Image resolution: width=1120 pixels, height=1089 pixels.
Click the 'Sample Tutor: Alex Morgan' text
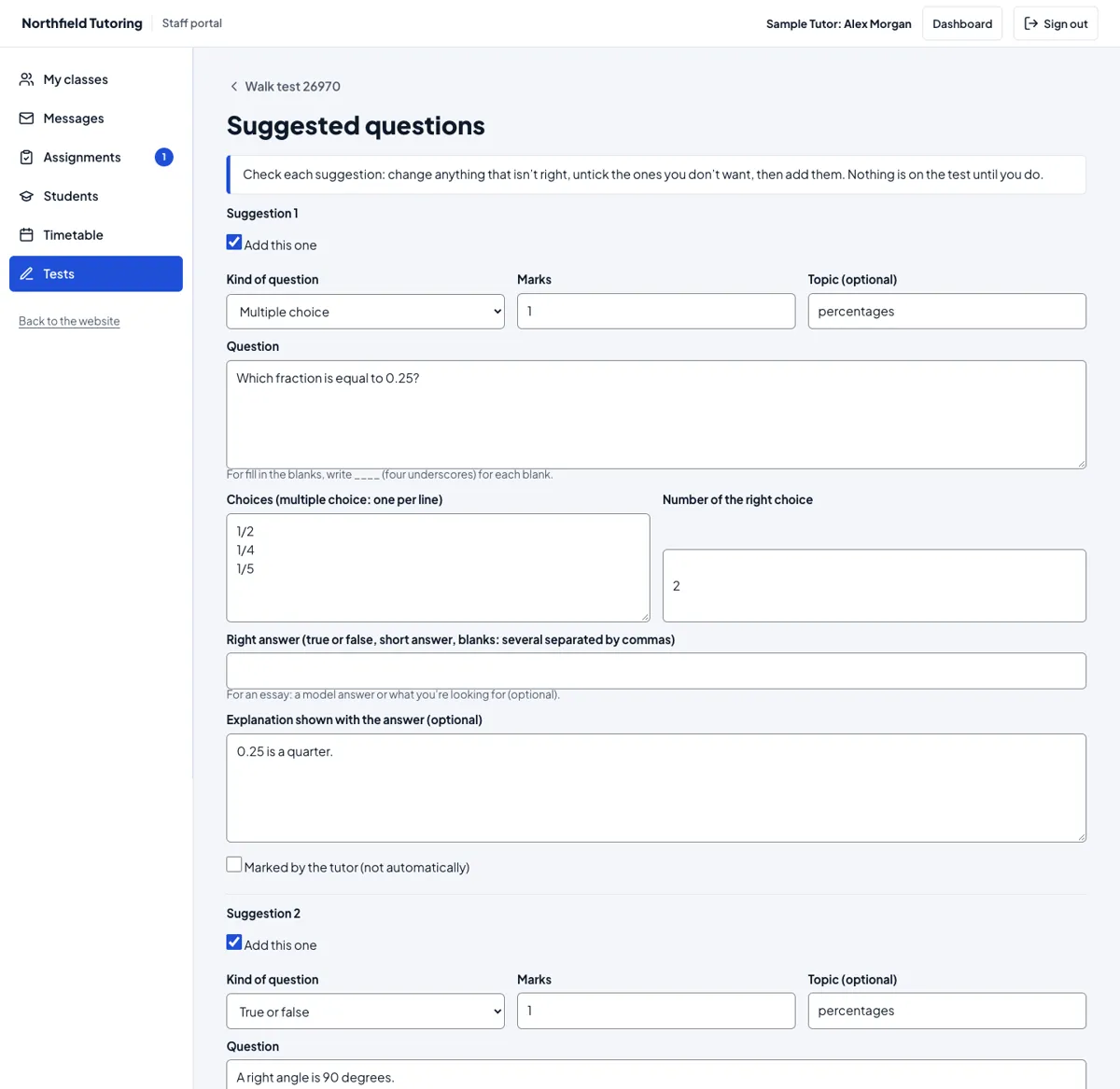(838, 24)
